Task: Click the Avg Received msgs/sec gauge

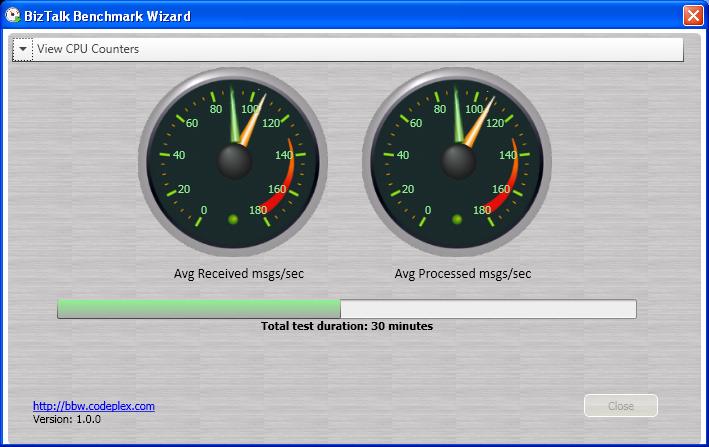Action: pyautogui.click(x=233, y=161)
